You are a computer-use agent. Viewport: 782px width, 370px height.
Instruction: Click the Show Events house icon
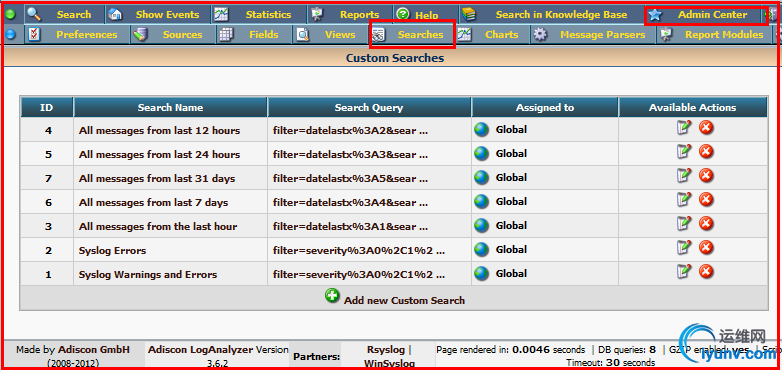pos(115,15)
